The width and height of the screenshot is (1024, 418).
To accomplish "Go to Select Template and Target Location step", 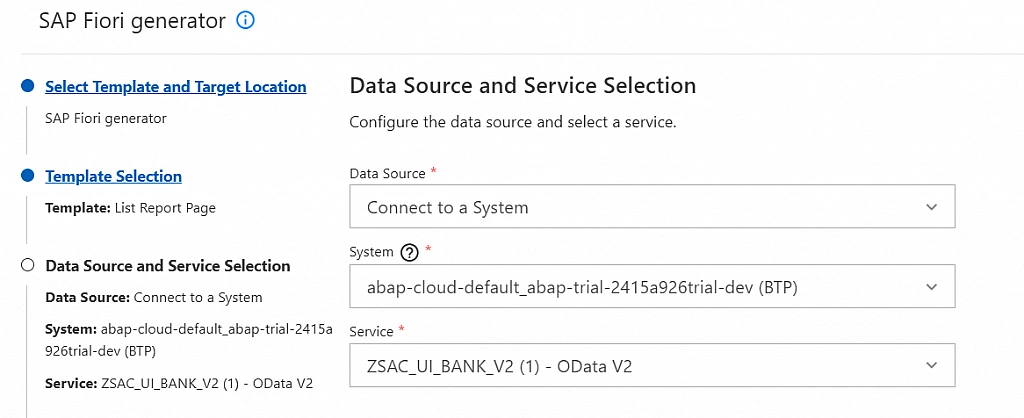I will tap(176, 87).
